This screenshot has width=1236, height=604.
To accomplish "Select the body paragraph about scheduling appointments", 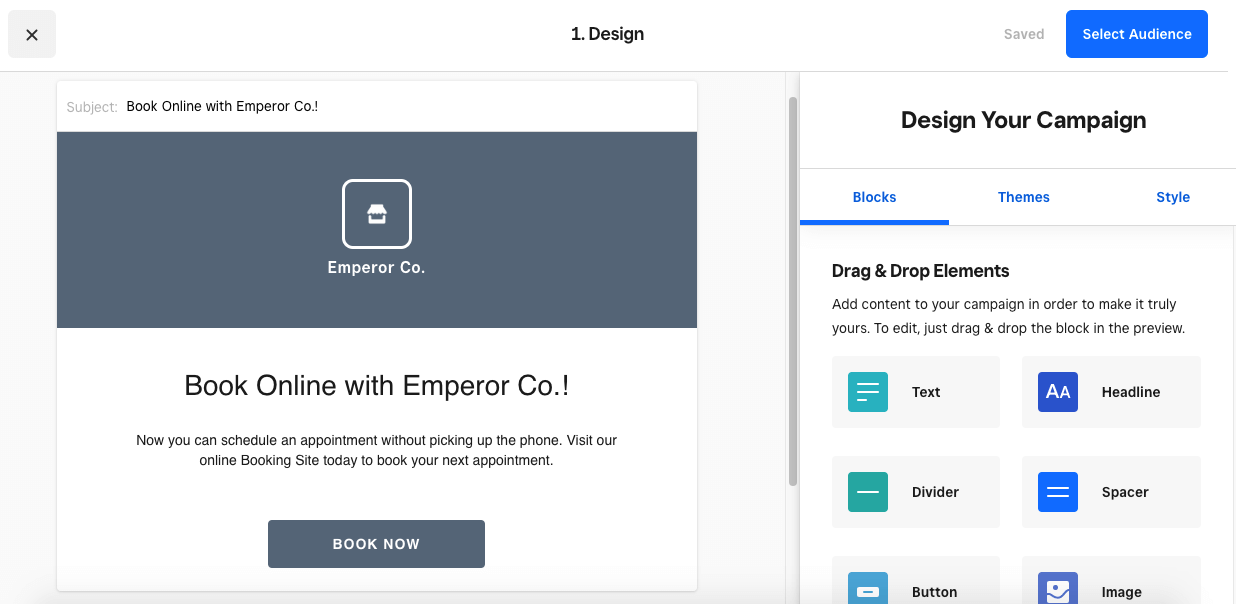I will click(377, 451).
